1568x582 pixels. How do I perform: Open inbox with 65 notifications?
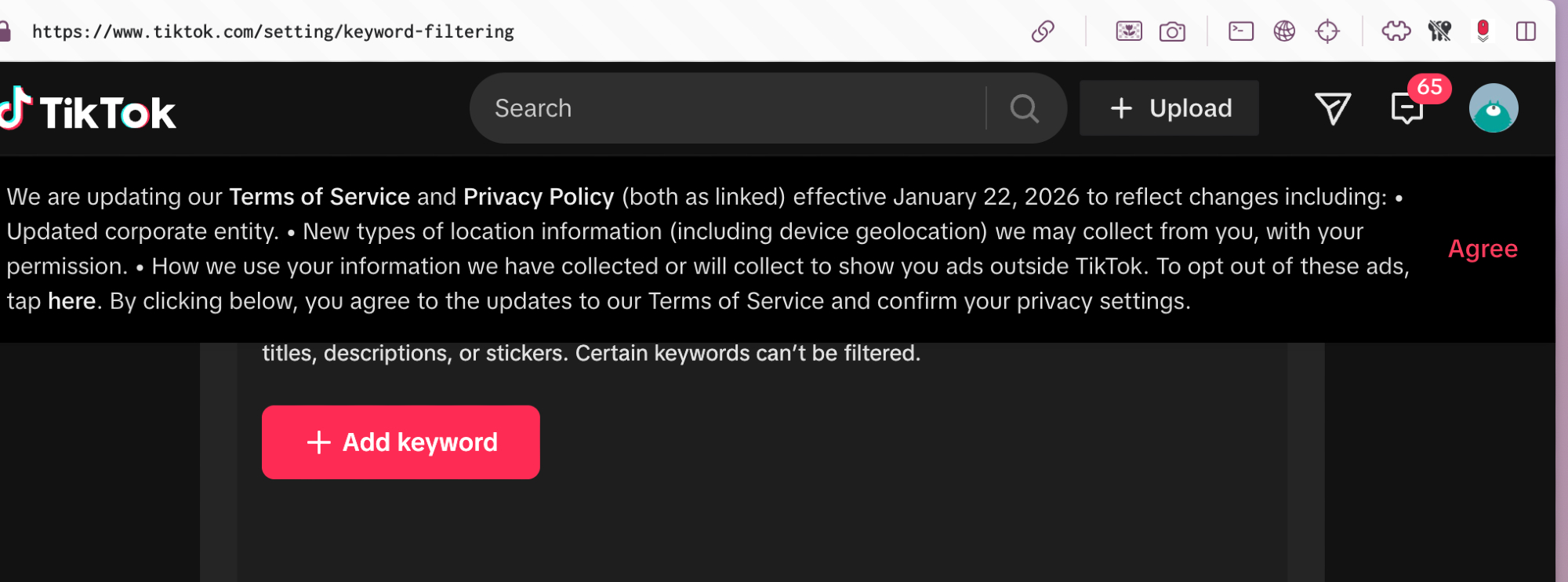coord(1407,108)
